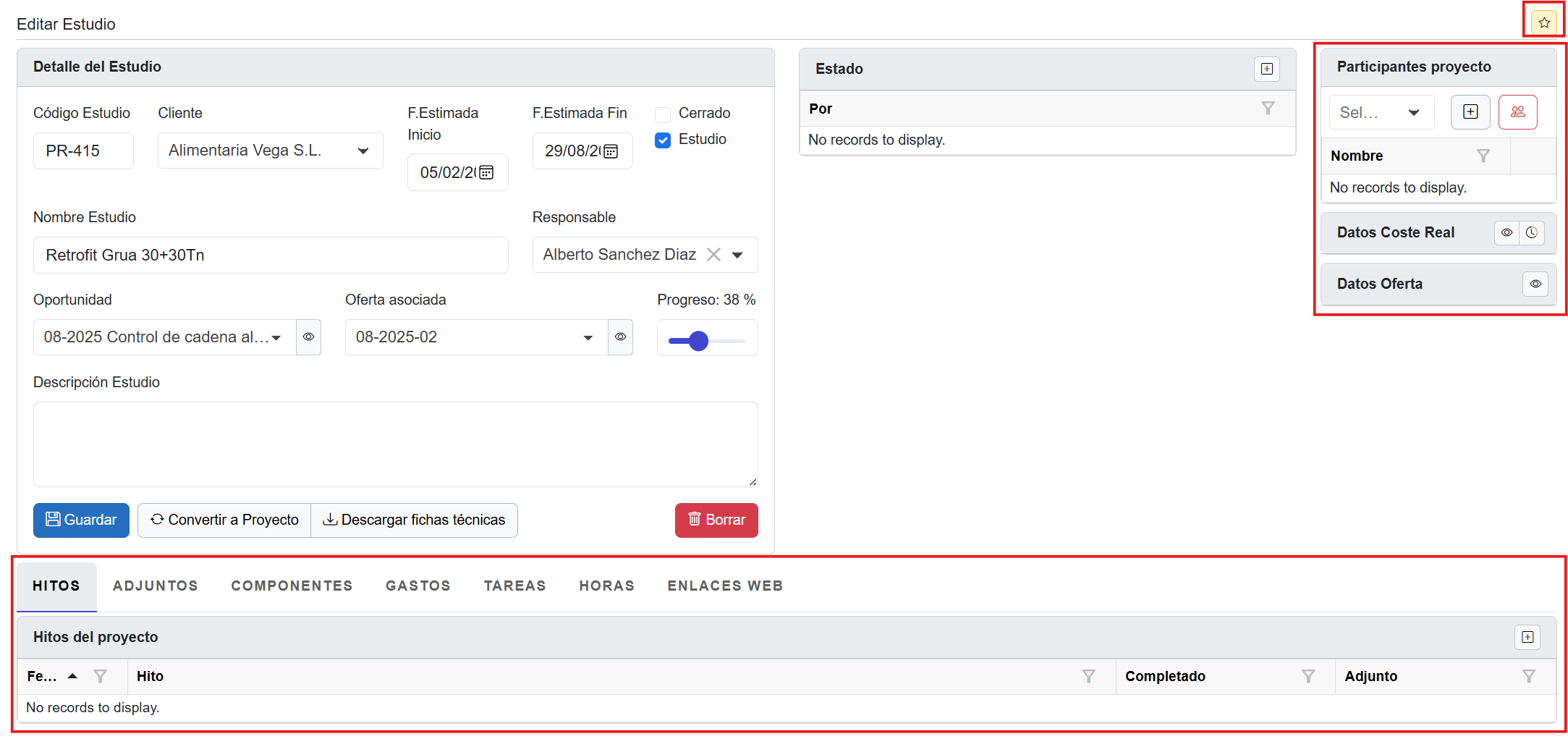Expand the Cliente dropdown
Screen dimensions: 1568x739
tap(363, 151)
